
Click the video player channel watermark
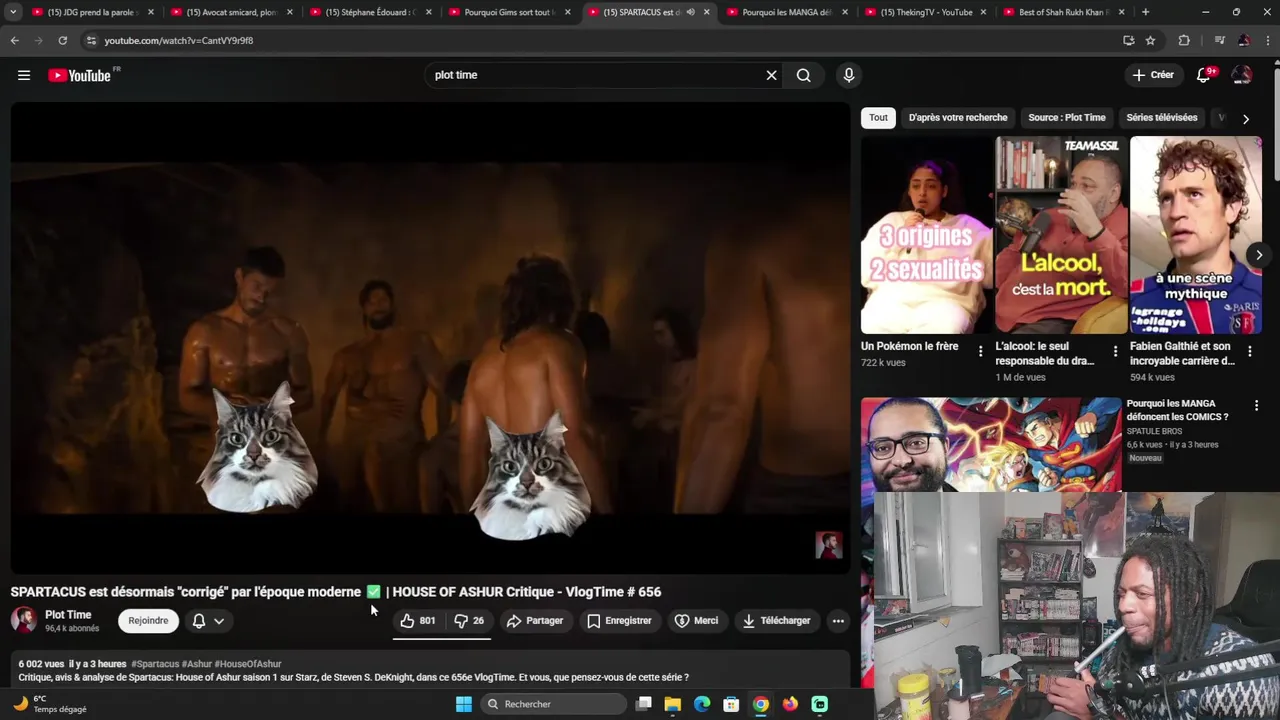tap(829, 545)
